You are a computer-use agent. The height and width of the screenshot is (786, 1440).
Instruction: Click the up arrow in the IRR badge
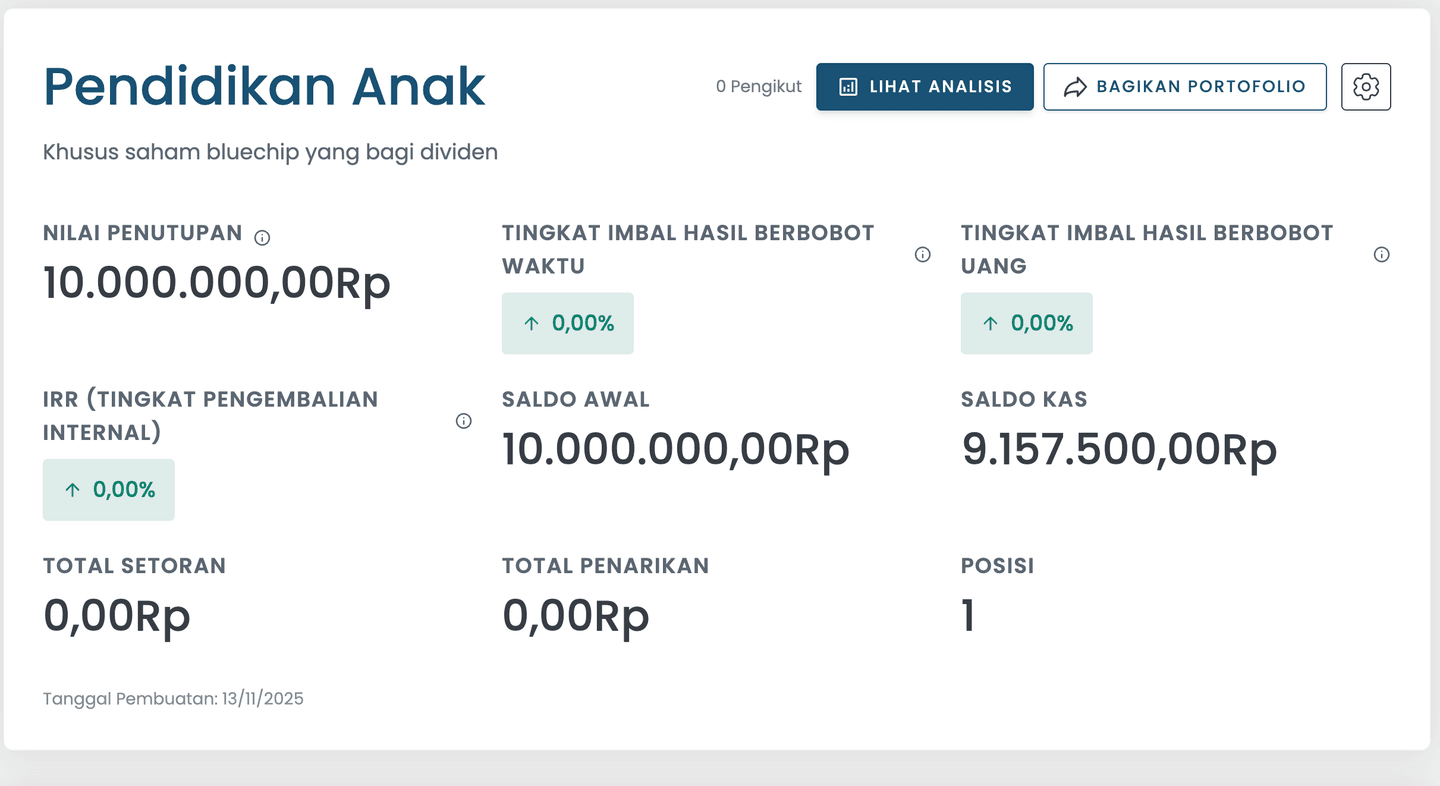(x=72, y=490)
